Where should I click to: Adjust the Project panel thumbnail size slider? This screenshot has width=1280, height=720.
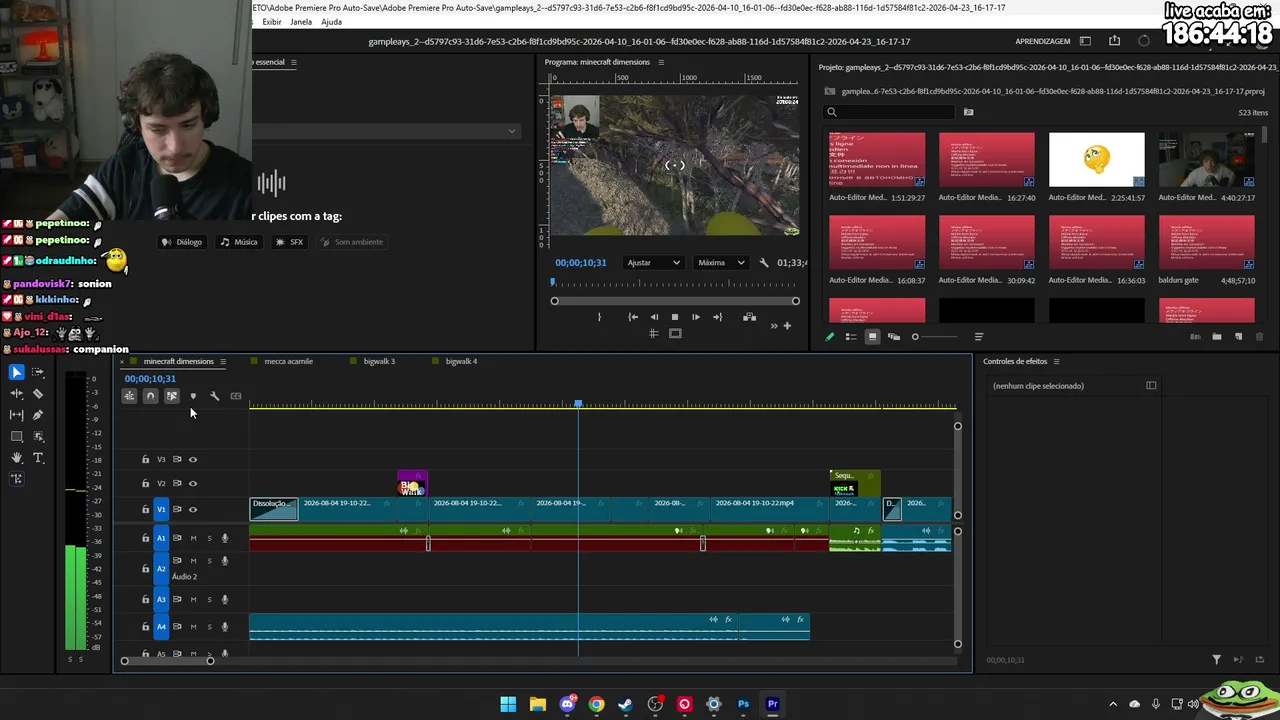coord(935,337)
